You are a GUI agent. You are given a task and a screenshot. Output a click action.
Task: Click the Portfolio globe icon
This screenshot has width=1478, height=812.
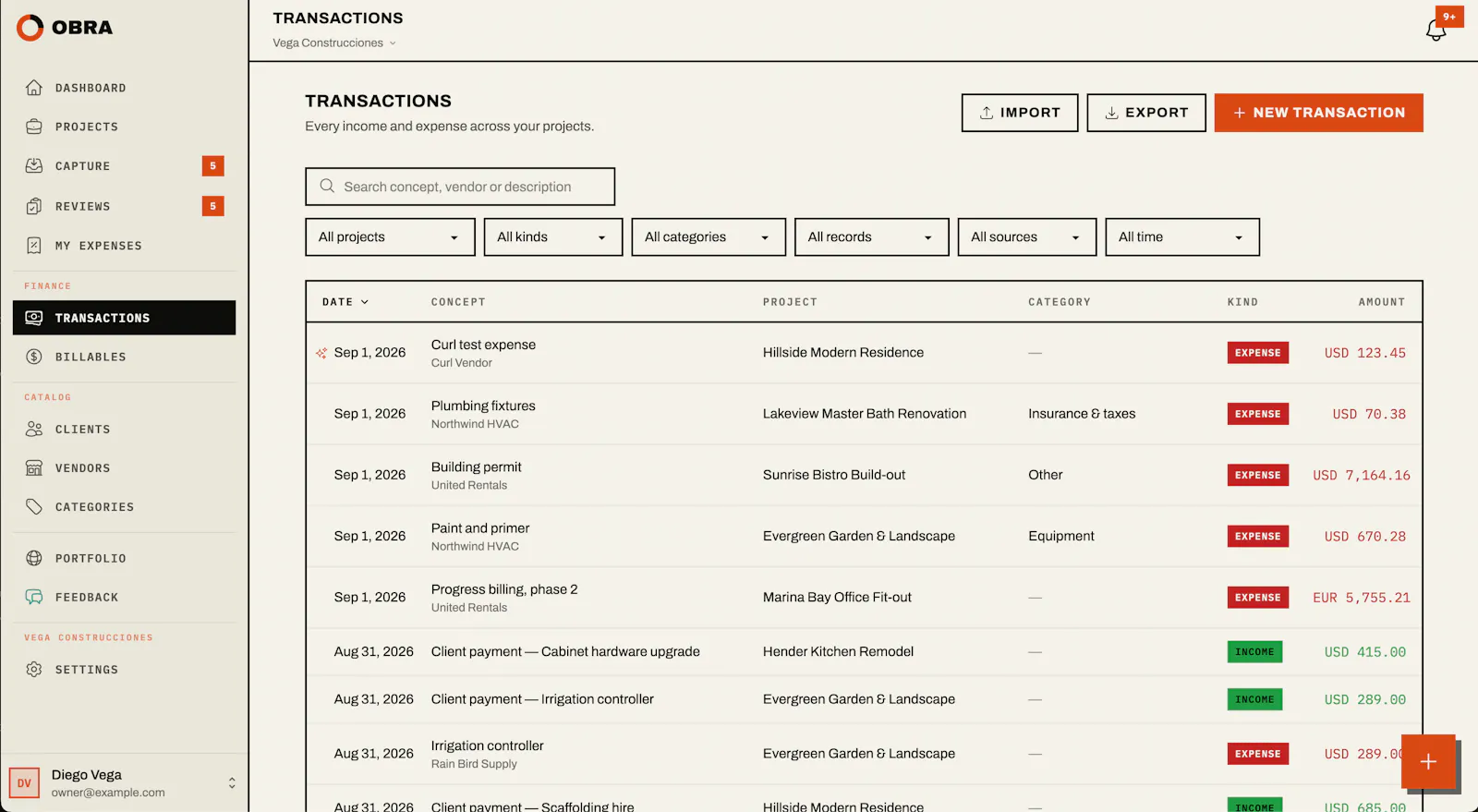pos(34,558)
